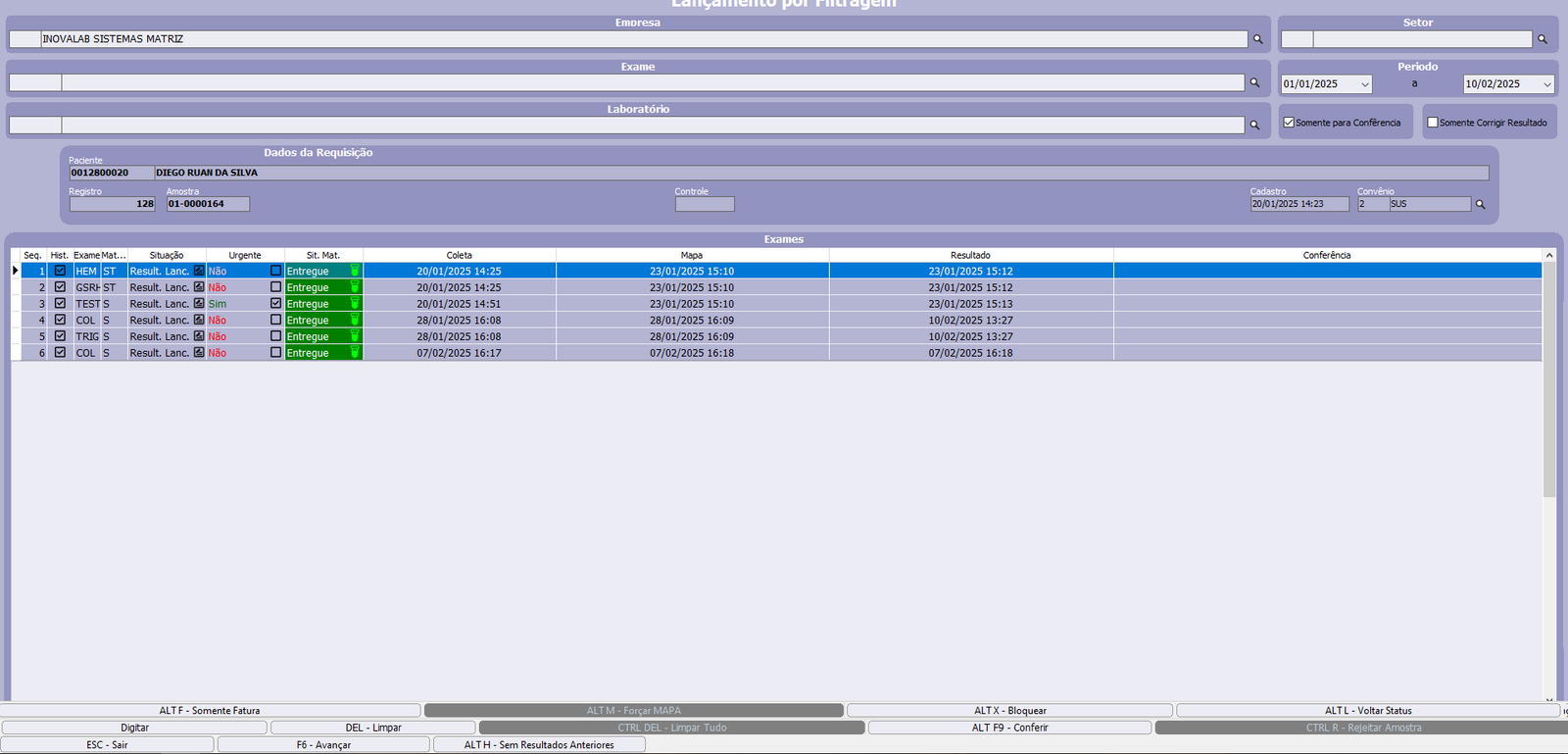Open the Laboratório search magnifier
Viewport: 1568px width, 754px height.
pyautogui.click(x=1254, y=126)
